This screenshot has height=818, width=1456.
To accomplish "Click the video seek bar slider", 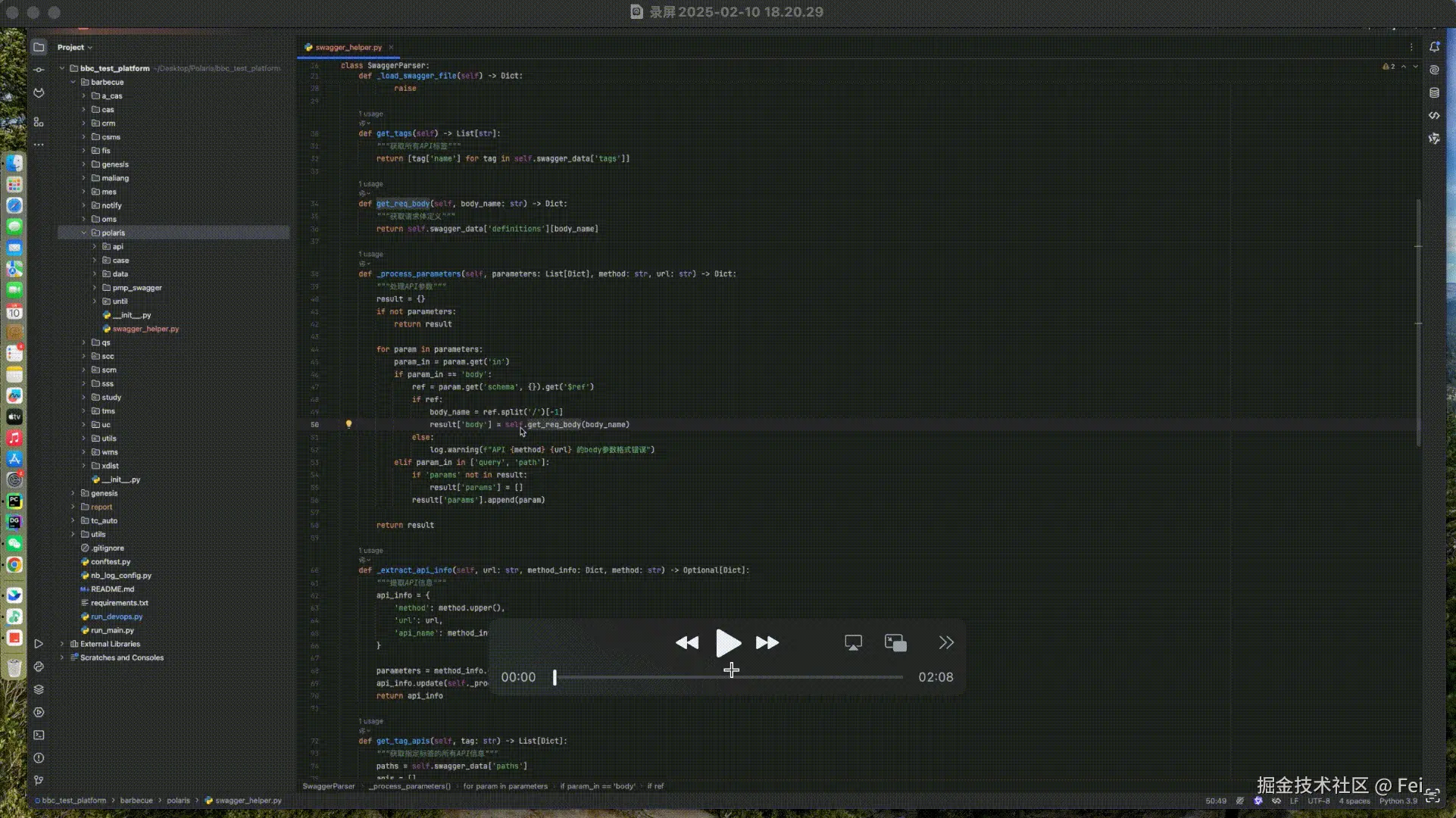I will pyautogui.click(x=554, y=677).
